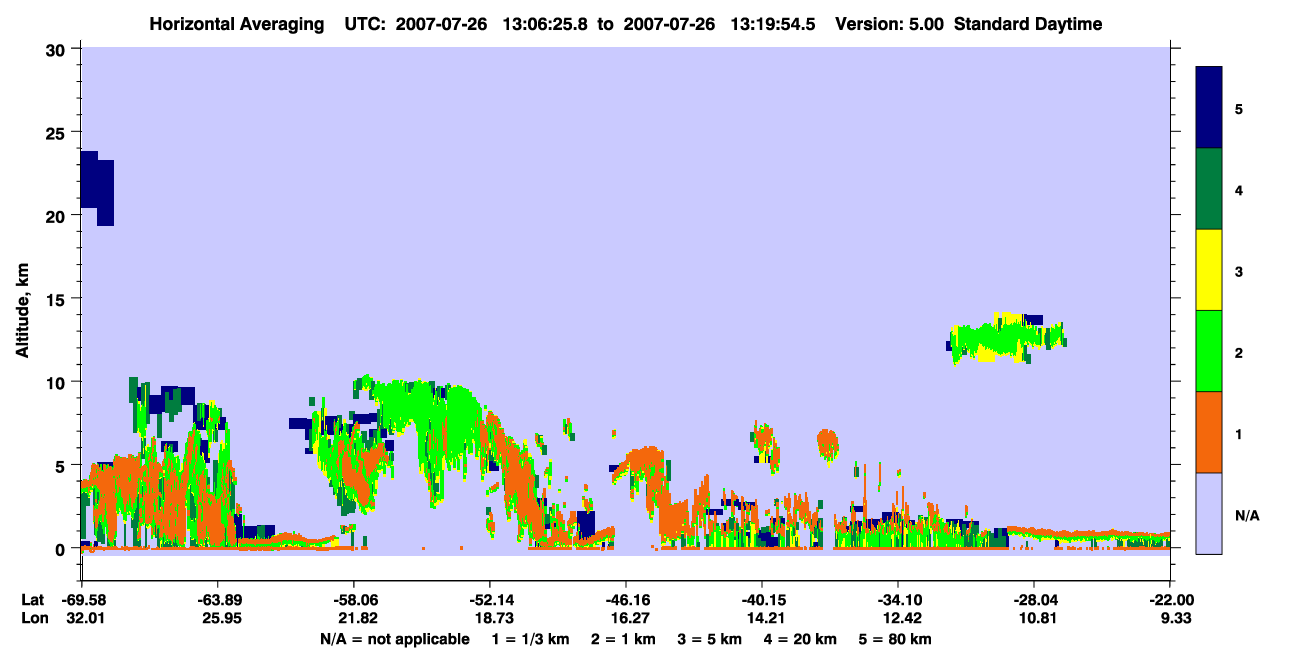Click the yellow-green cloud near 13 km altitude
The height and width of the screenshot is (667, 1300).
point(1007,338)
